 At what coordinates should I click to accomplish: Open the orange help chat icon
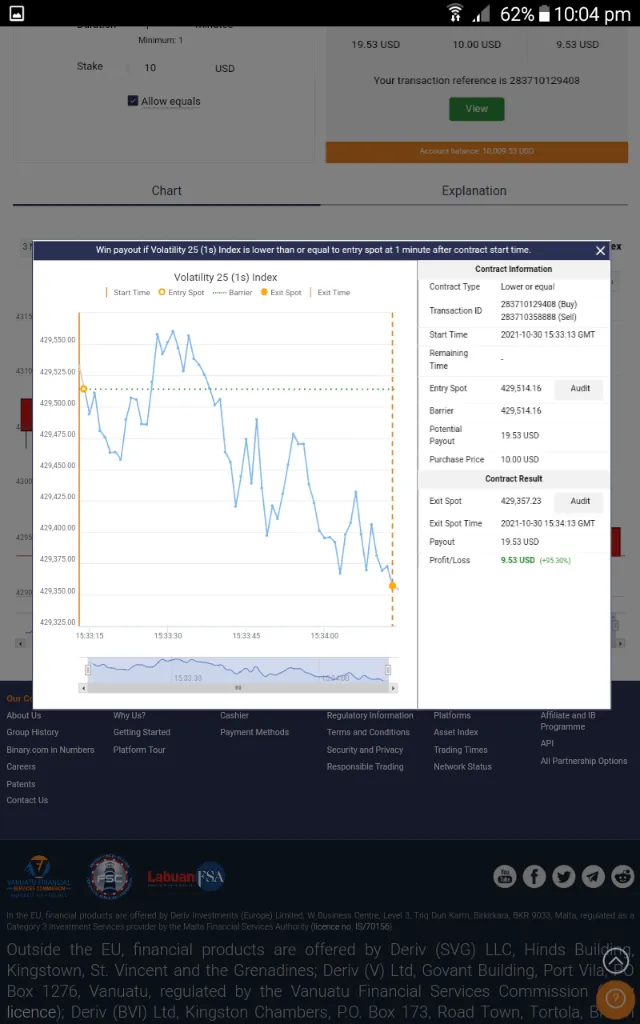(x=616, y=999)
